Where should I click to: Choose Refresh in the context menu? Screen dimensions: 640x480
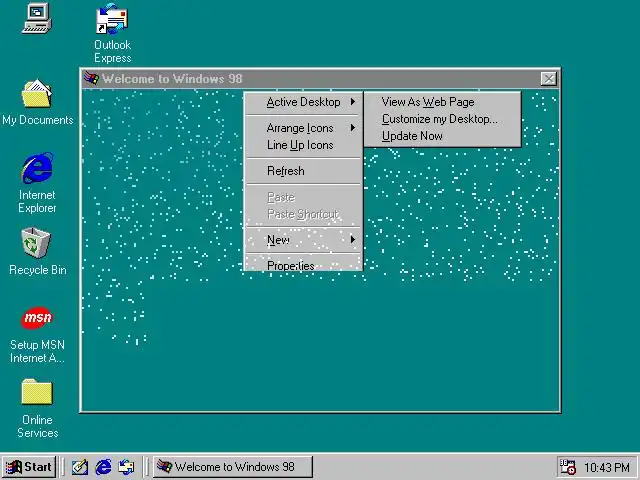[x=303, y=171]
